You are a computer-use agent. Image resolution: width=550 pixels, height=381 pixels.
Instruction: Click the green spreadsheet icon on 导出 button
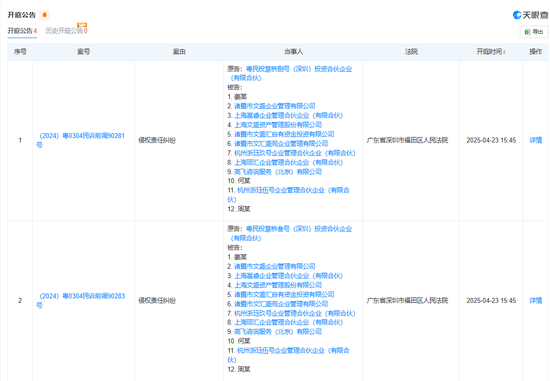click(527, 32)
